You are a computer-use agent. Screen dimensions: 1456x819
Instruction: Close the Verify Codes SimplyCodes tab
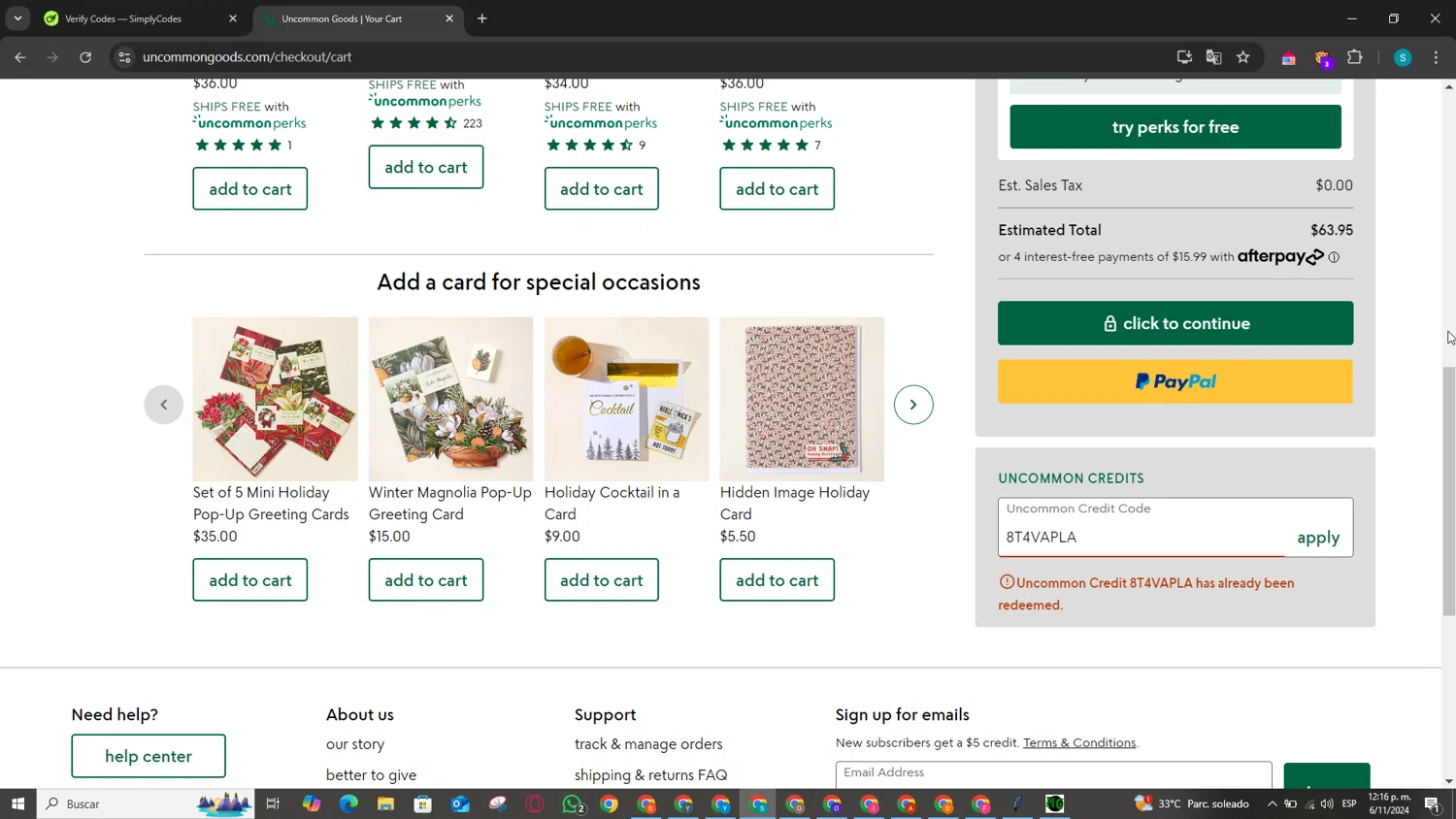point(233,18)
